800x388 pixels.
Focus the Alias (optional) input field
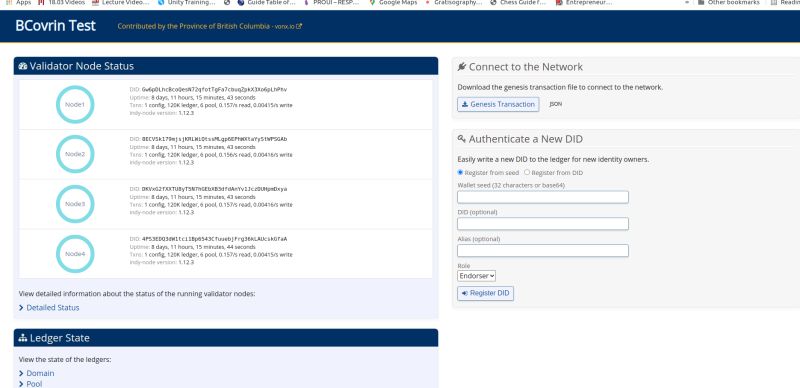(x=543, y=251)
